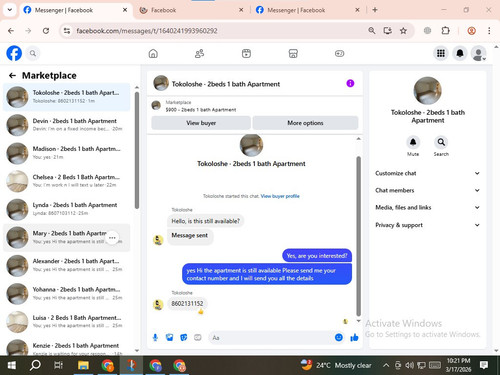The image size is (500, 375).
Task: Open the 24°C Mostly clear weather widget
Action: click(x=336, y=365)
